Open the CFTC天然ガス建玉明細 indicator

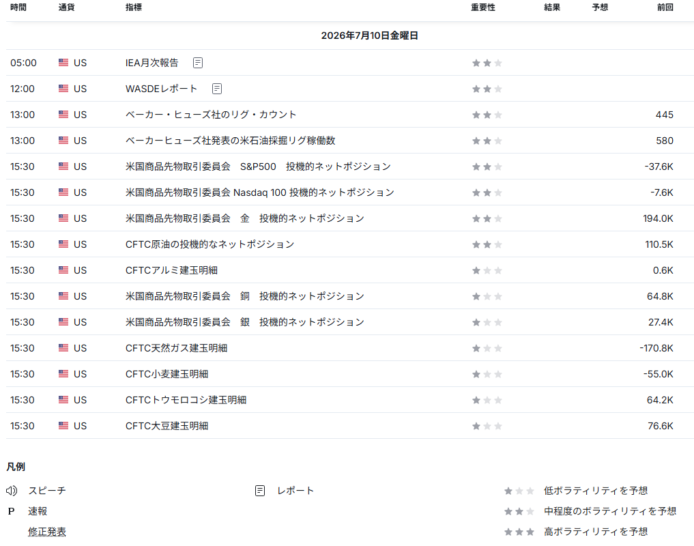coord(176,348)
